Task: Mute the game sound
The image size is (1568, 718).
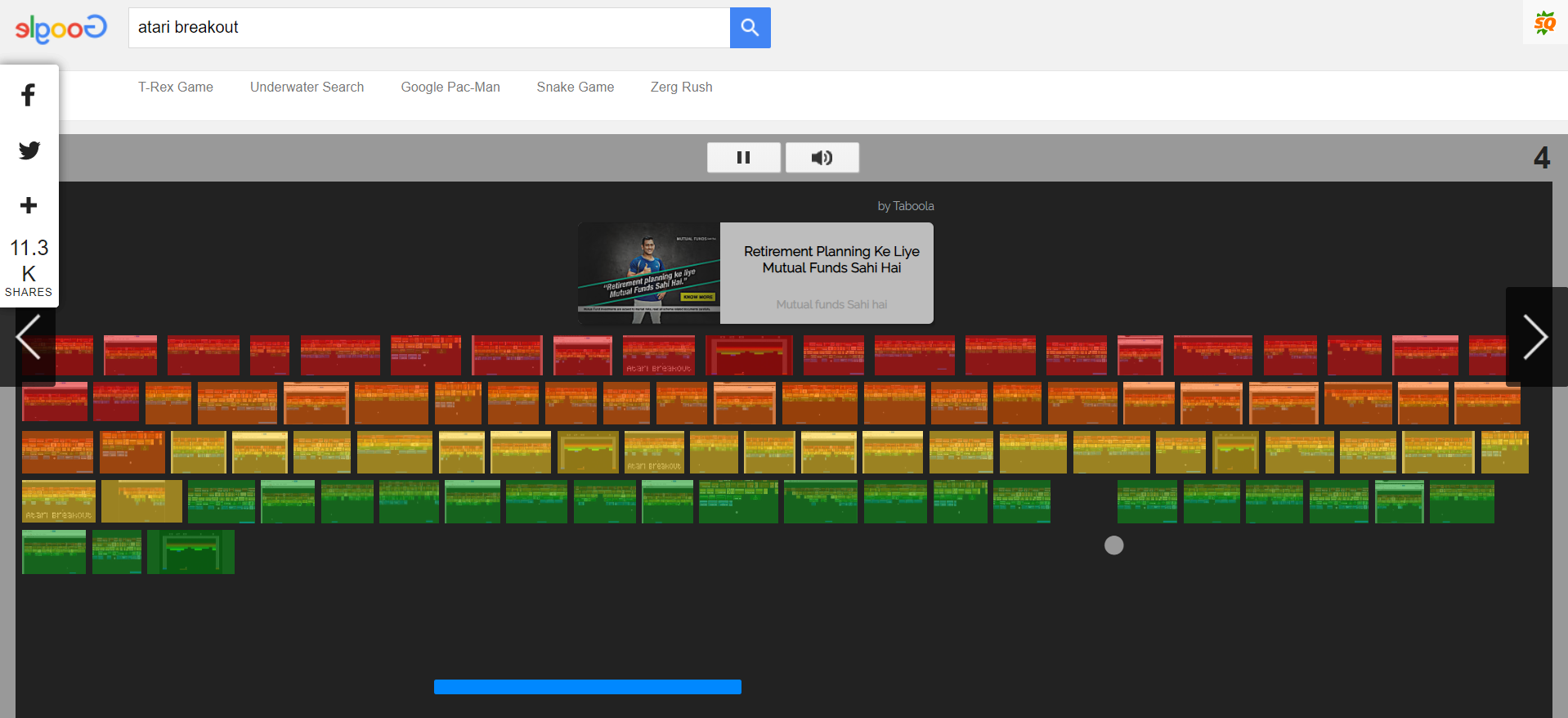Action: [x=822, y=157]
